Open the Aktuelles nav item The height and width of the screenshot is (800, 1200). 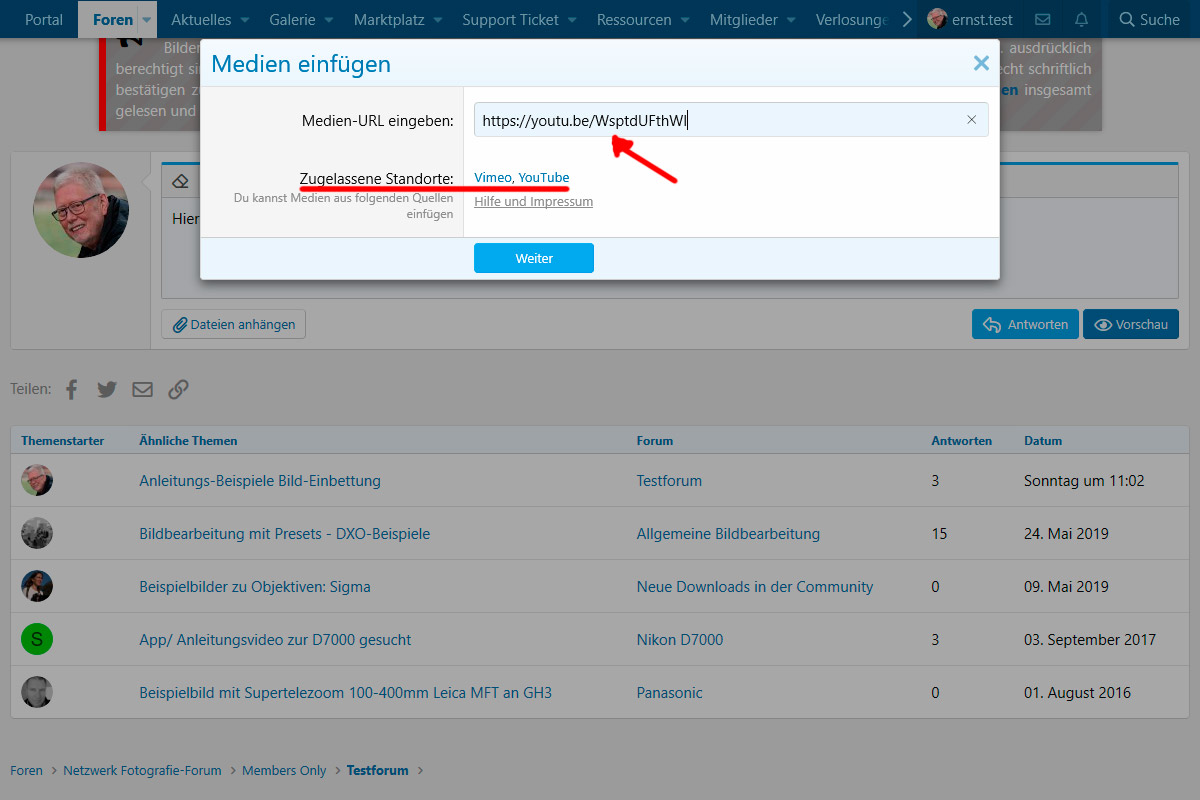(201, 19)
